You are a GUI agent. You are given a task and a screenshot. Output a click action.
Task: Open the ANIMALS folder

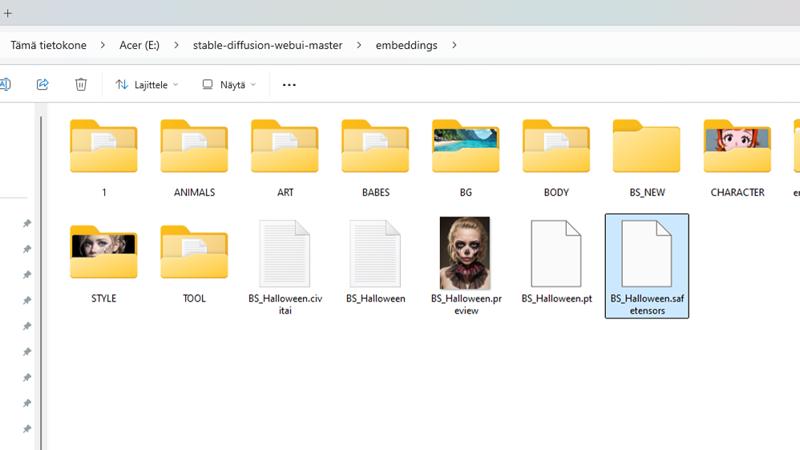point(194,158)
